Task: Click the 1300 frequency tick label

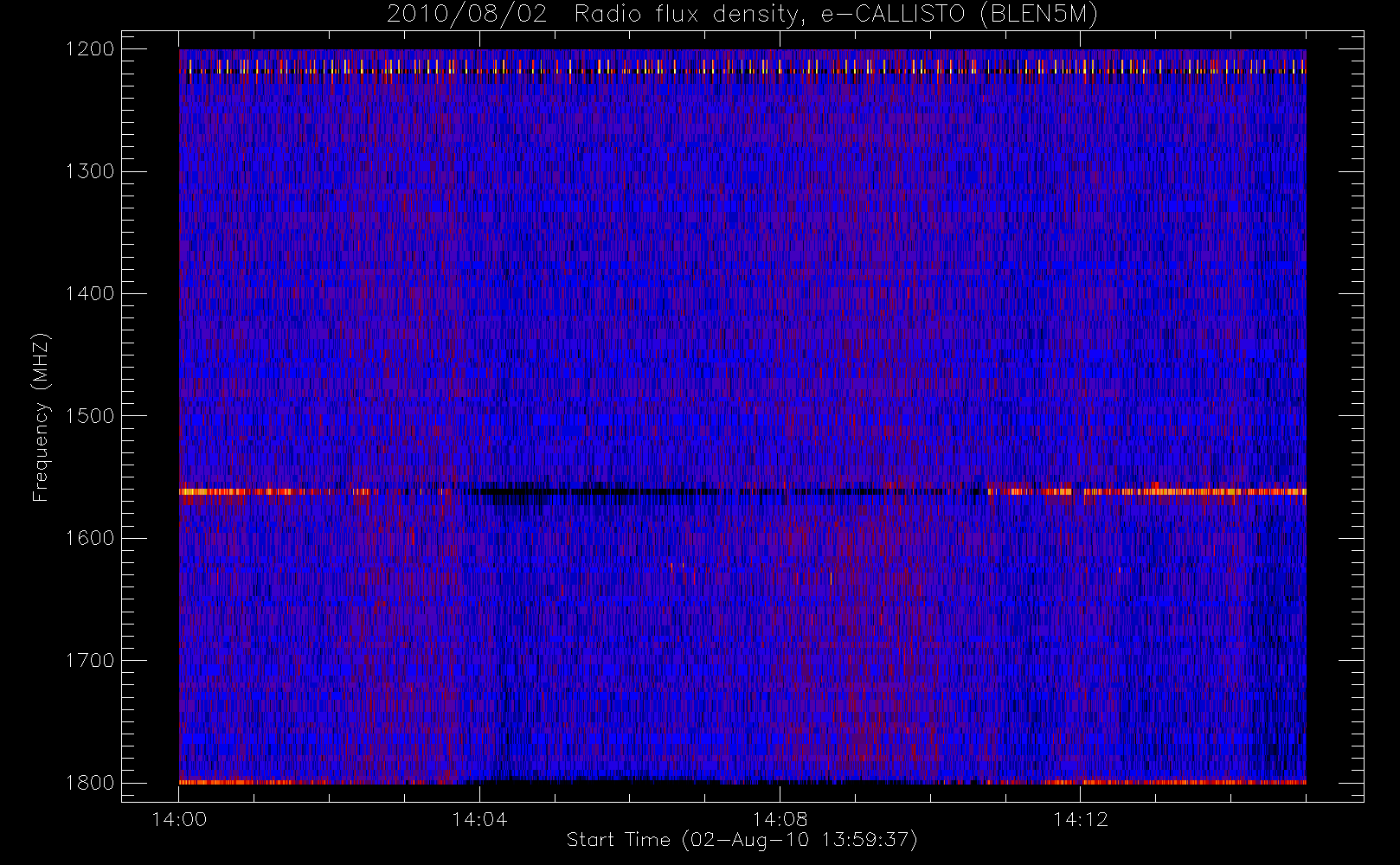Action: coord(91,171)
